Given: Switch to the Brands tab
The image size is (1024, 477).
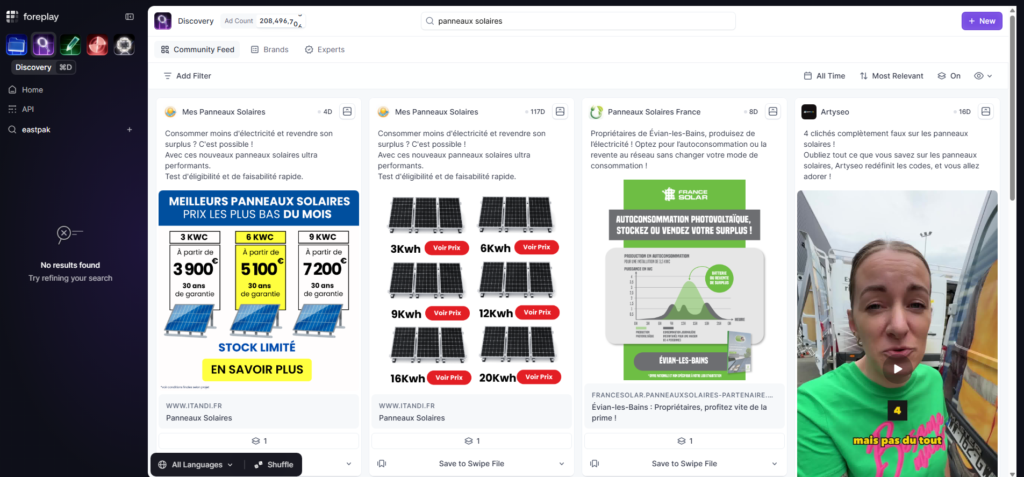Looking at the screenshot, I should (269, 50).
